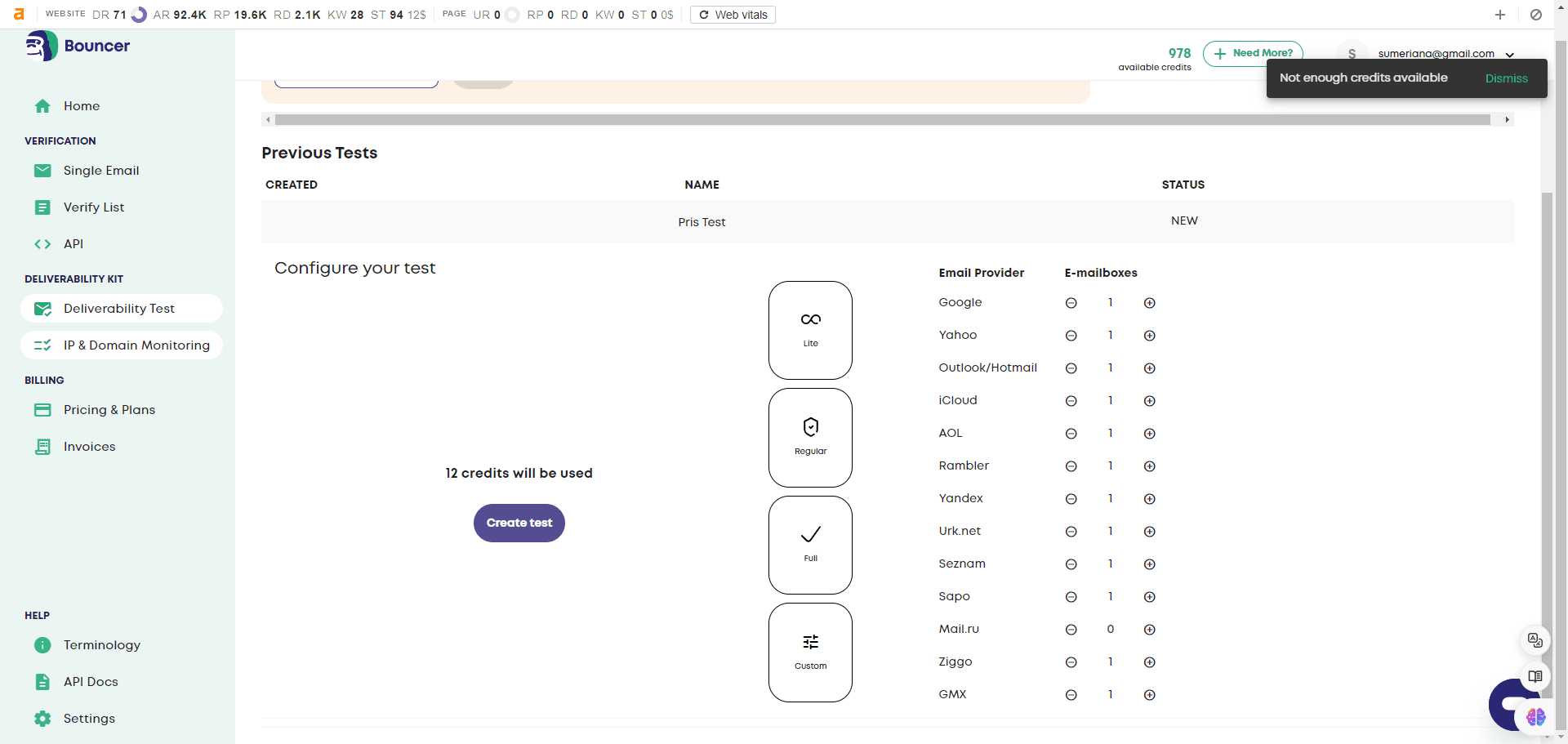1568x744 pixels.
Task: Decrease Yandex mailboxes count
Action: pos(1071,499)
